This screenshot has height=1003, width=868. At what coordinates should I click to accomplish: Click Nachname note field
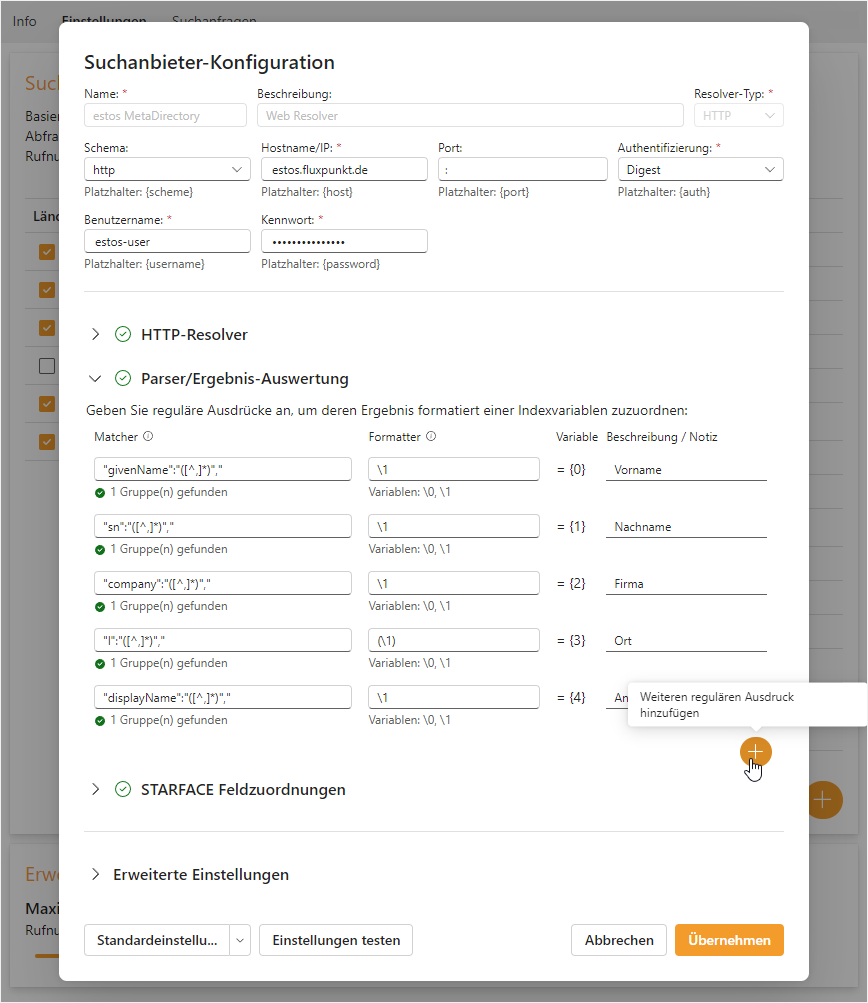pos(686,526)
